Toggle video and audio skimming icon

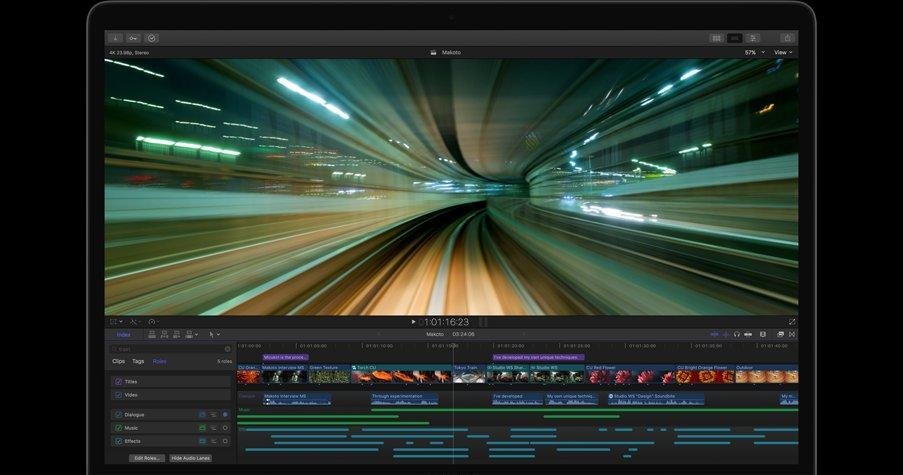pos(714,334)
